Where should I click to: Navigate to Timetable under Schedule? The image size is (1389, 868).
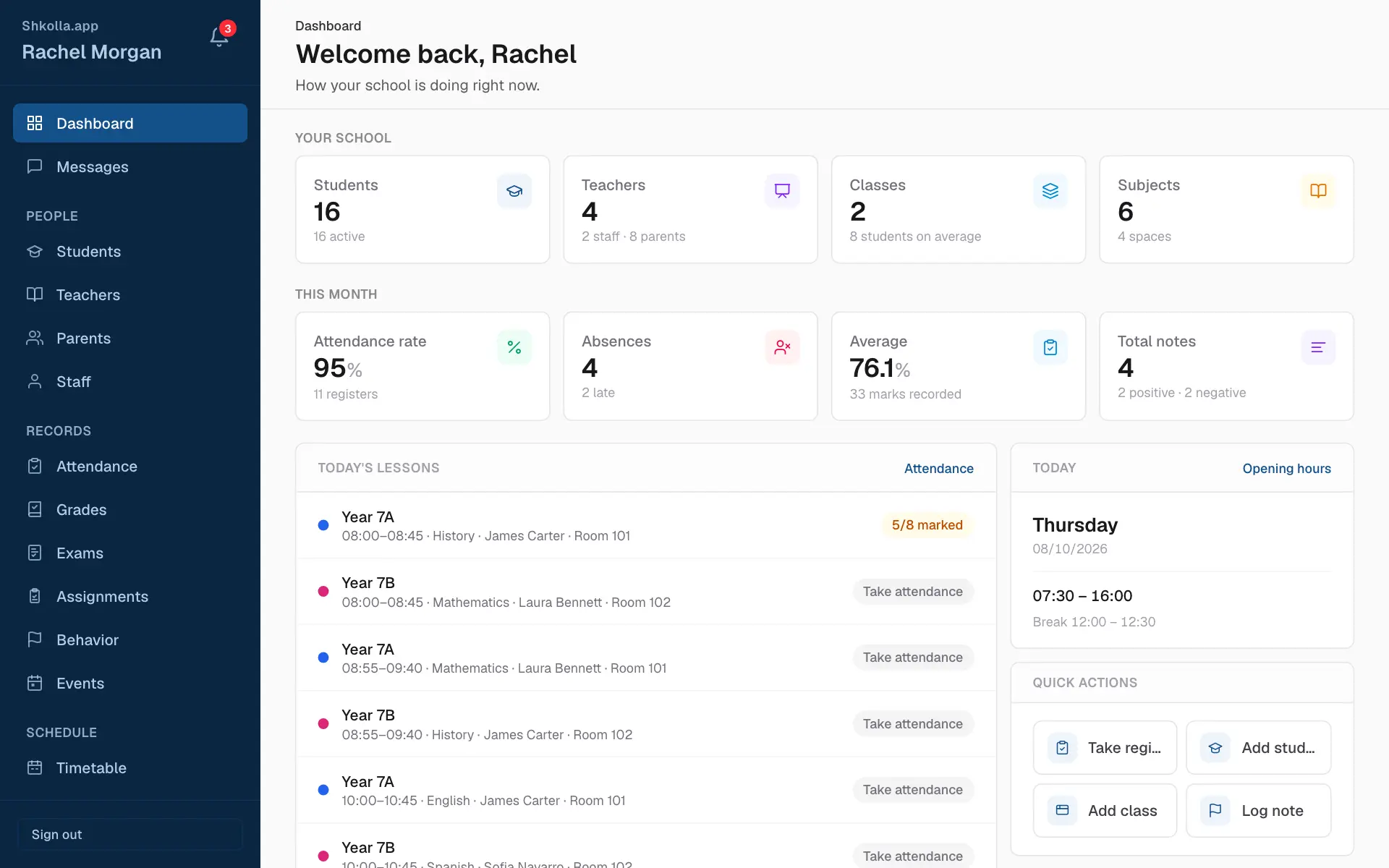point(130,767)
